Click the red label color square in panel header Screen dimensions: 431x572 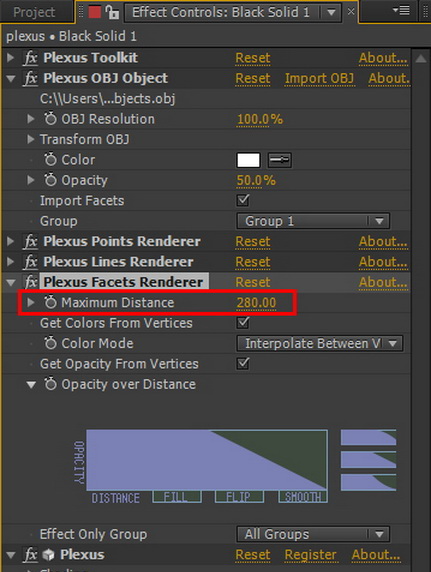click(95, 12)
